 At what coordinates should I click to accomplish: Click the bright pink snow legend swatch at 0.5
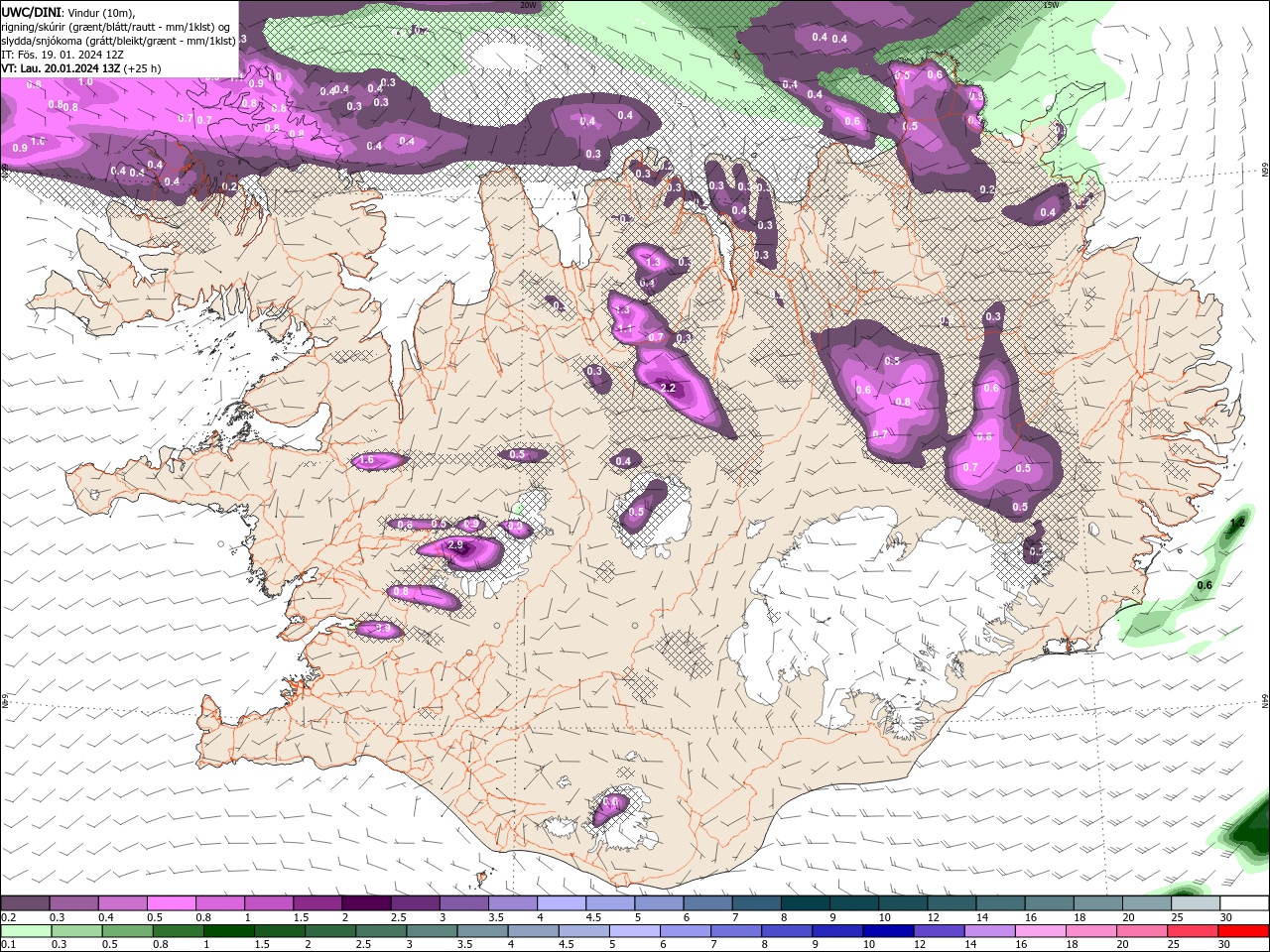171,903
